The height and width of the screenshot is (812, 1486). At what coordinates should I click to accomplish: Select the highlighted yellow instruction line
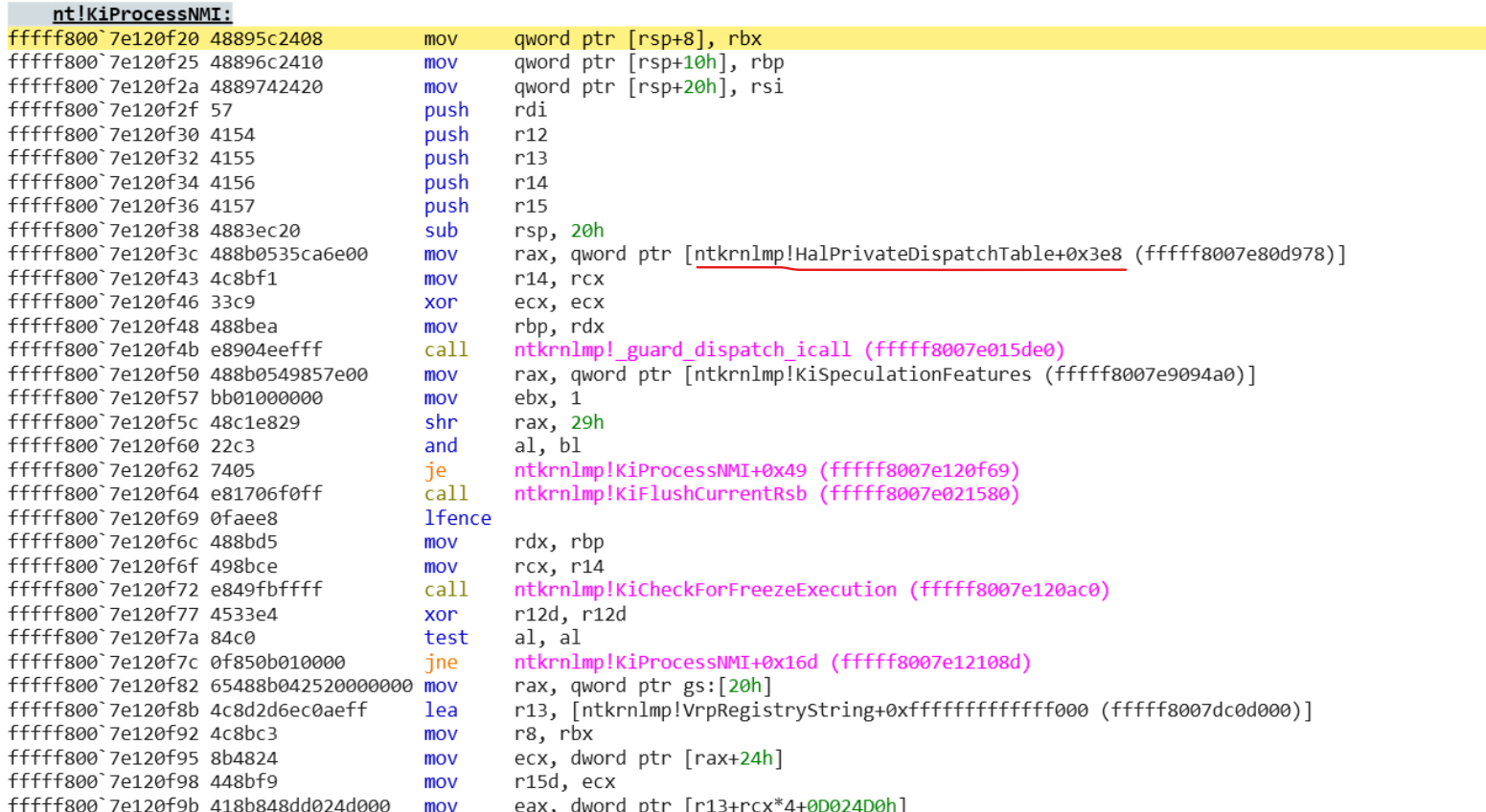pos(383,38)
